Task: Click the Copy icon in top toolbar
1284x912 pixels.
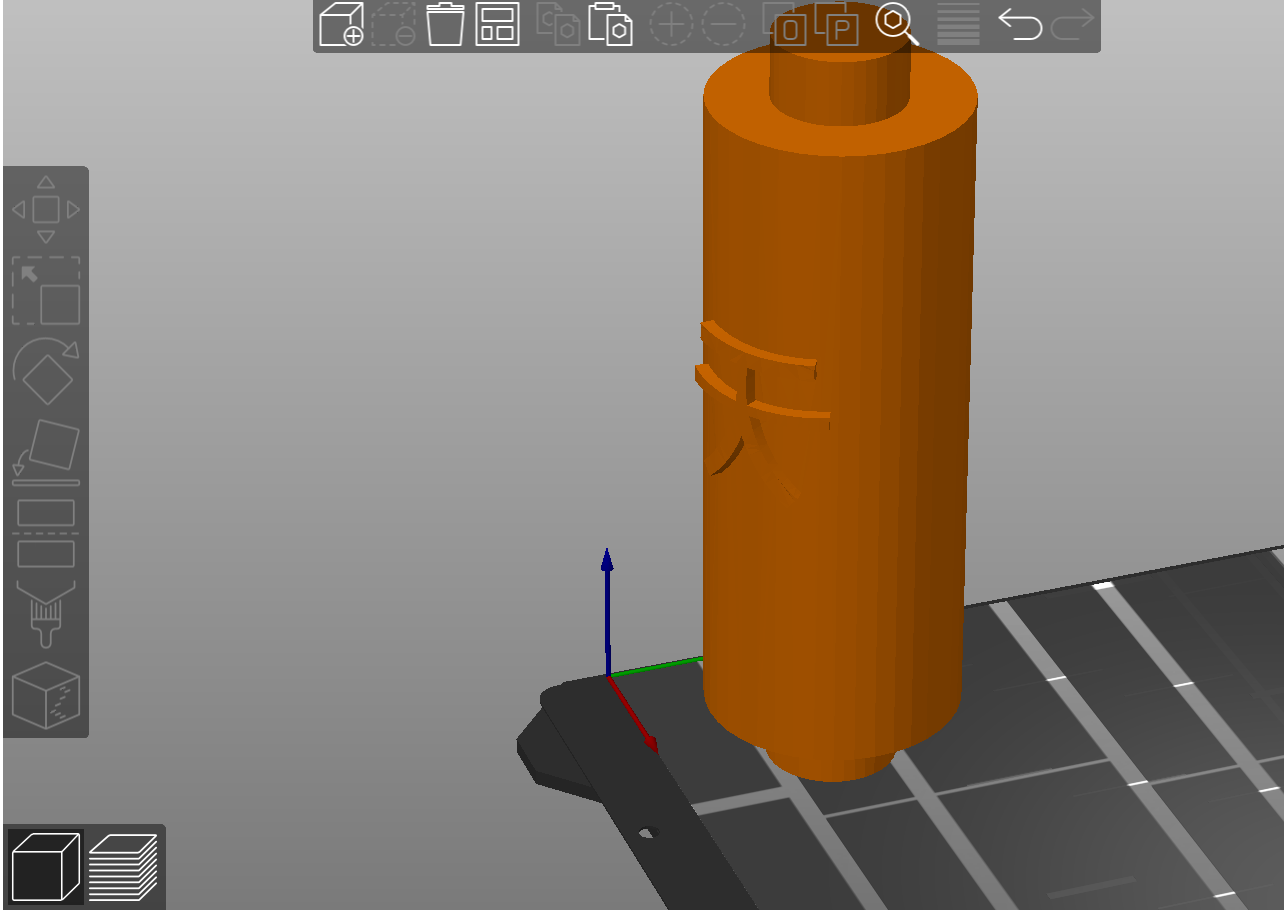Action: (558, 24)
